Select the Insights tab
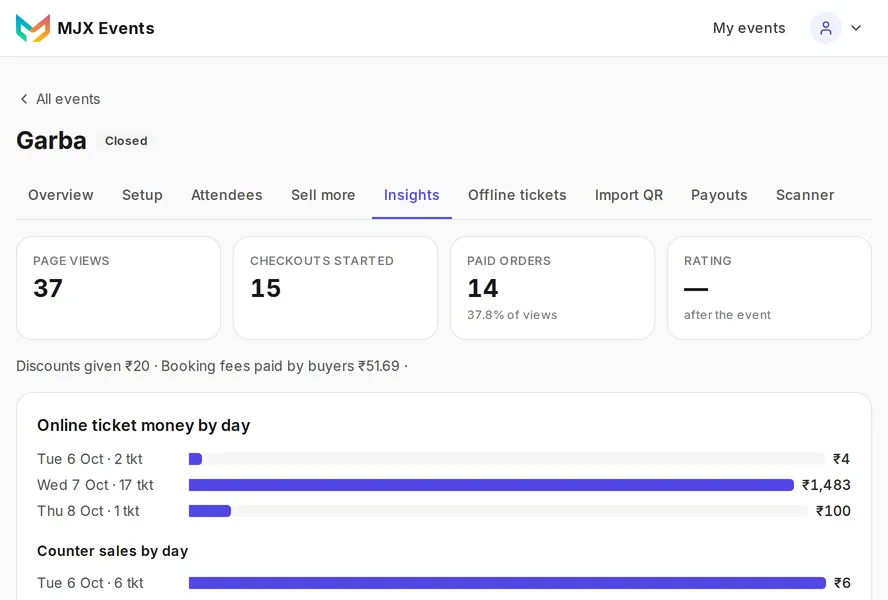 point(412,195)
